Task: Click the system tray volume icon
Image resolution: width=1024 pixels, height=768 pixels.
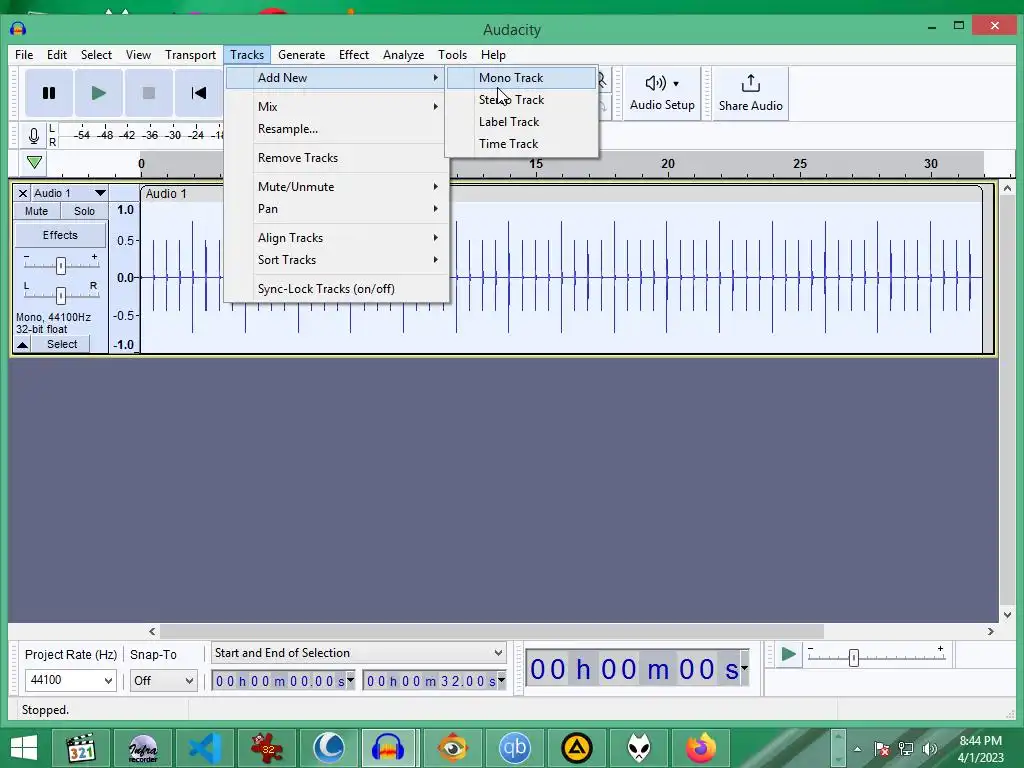Action: [930, 748]
